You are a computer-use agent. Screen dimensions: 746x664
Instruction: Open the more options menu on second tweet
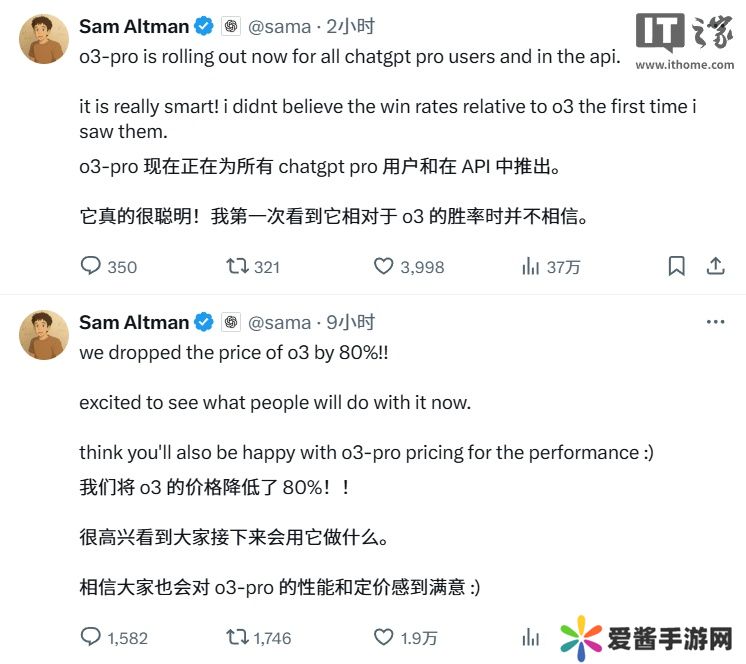pos(716,322)
